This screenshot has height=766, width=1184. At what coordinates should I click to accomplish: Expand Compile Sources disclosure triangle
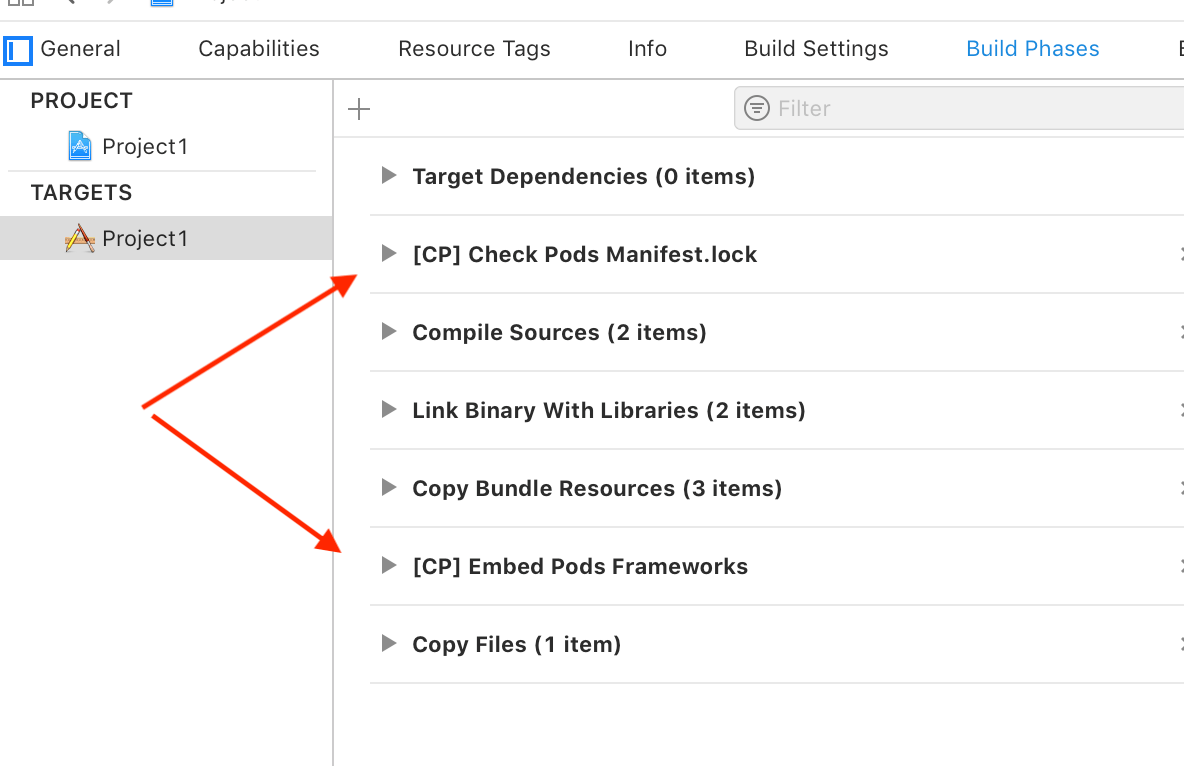389,332
